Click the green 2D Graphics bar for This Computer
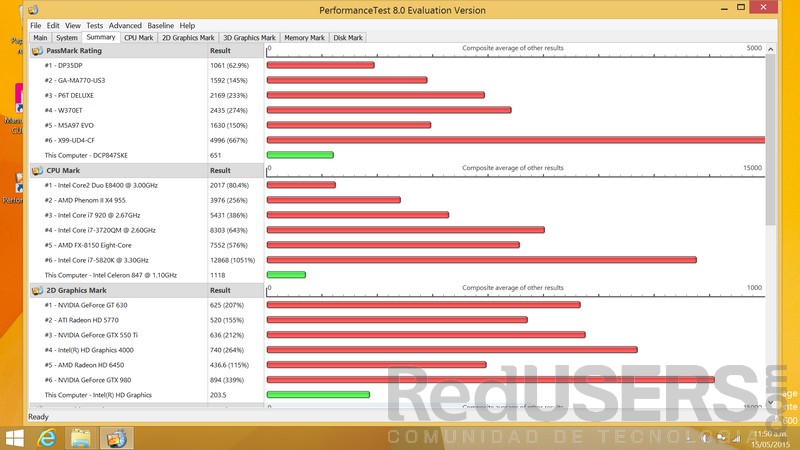Screen dimensions: 800x450 318,395
